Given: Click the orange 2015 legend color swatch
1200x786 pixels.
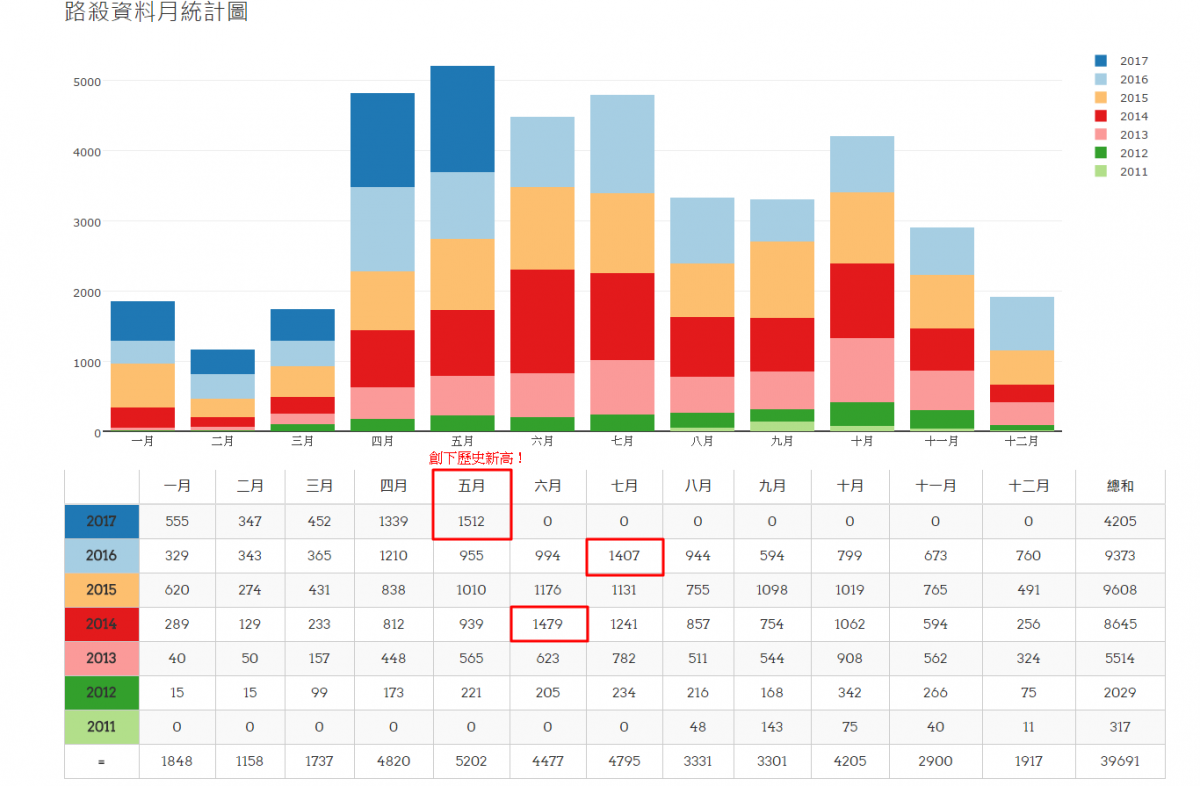Looking at the screenshot, I should (x=1101, y=98).
